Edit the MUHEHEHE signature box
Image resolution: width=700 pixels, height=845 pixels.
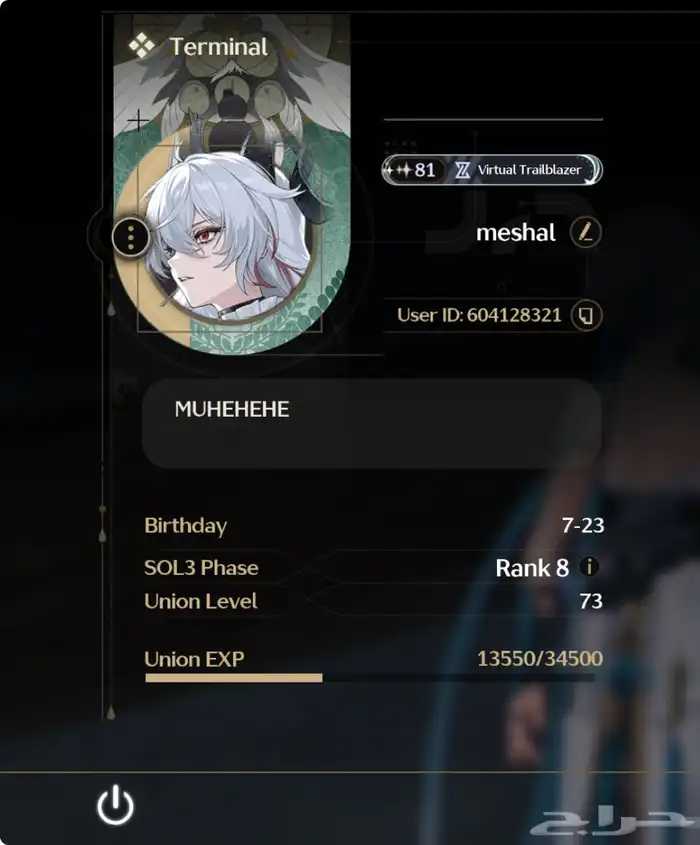click(371, 424)
